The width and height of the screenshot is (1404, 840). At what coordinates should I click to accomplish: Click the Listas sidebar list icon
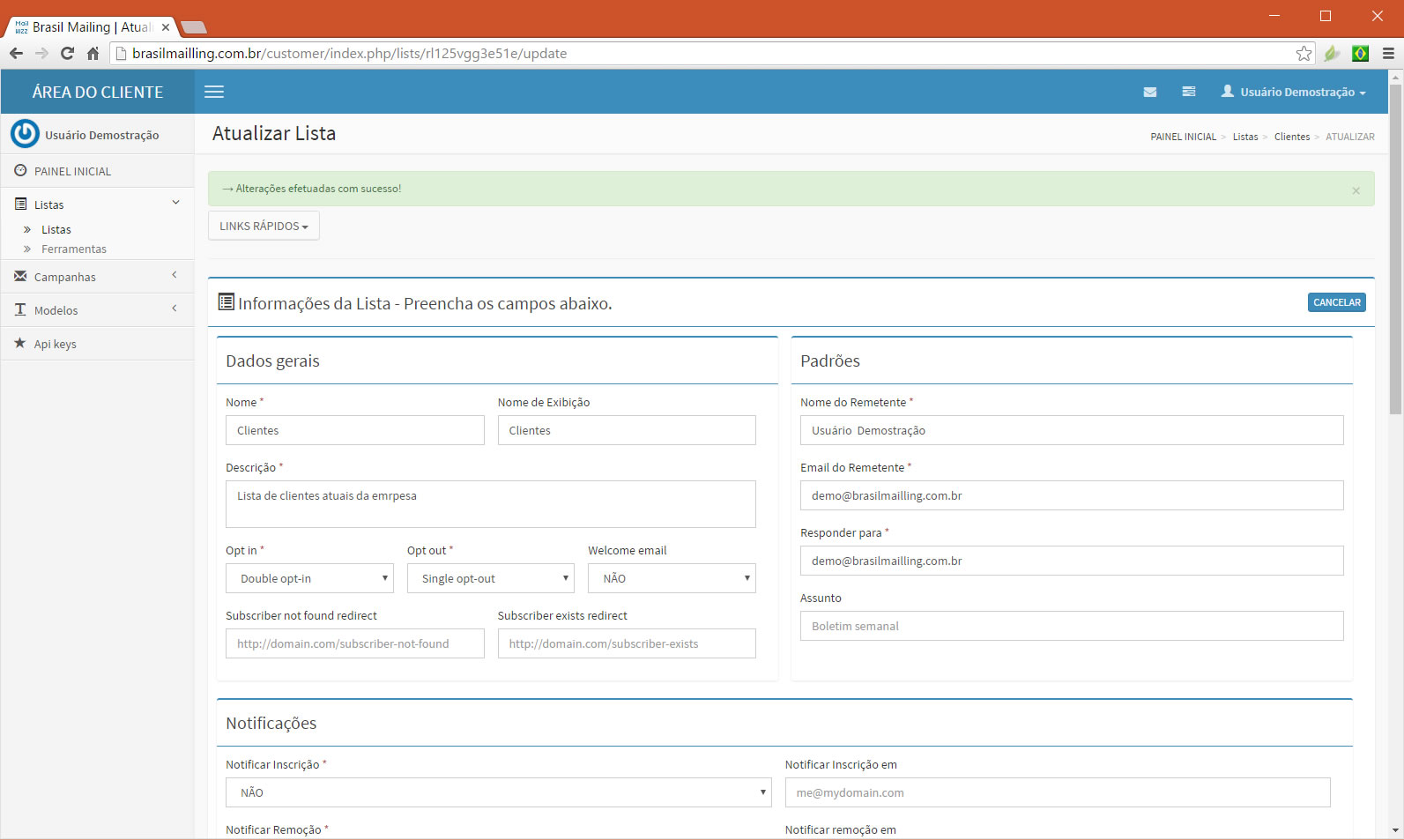tap(20, 204)
